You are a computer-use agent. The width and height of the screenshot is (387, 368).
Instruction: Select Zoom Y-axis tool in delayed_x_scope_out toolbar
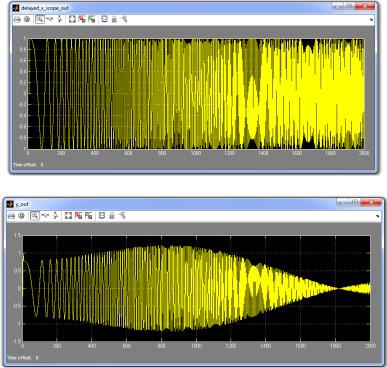click(60, 19)
